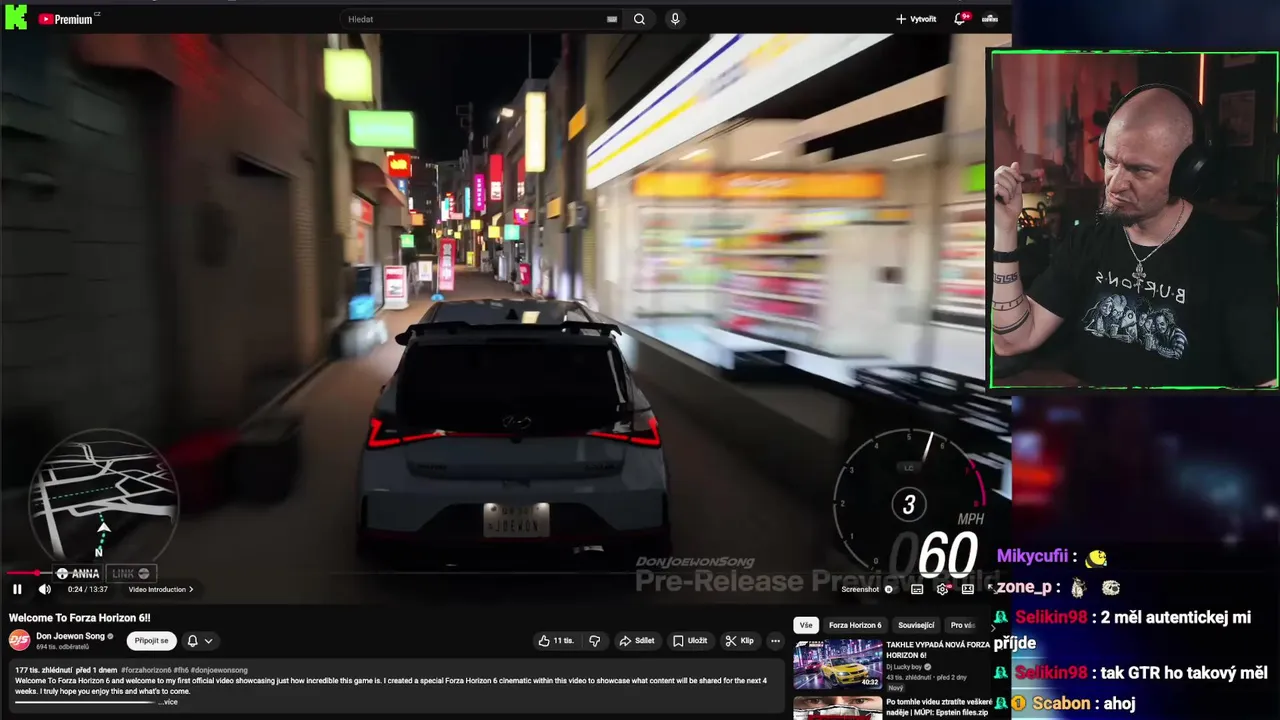This screenshot has width=1280, height=720.
Task: Click the #donjoewonsong hashtag
Action: [218, 669]
